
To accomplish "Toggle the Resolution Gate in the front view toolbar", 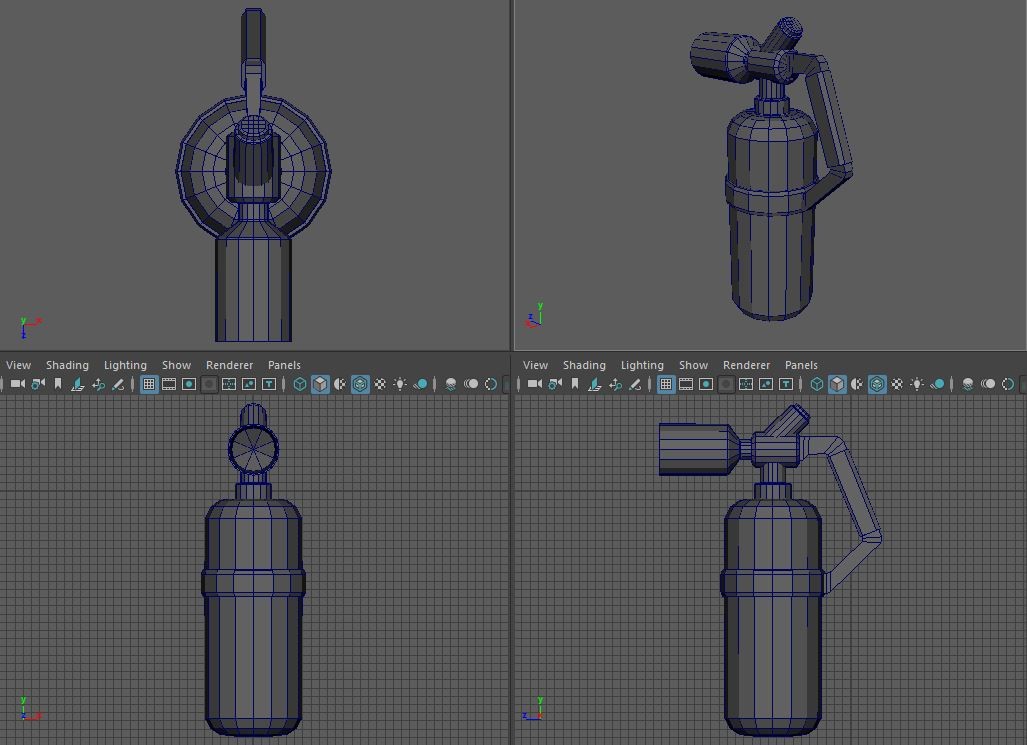I will coord(189,384).
